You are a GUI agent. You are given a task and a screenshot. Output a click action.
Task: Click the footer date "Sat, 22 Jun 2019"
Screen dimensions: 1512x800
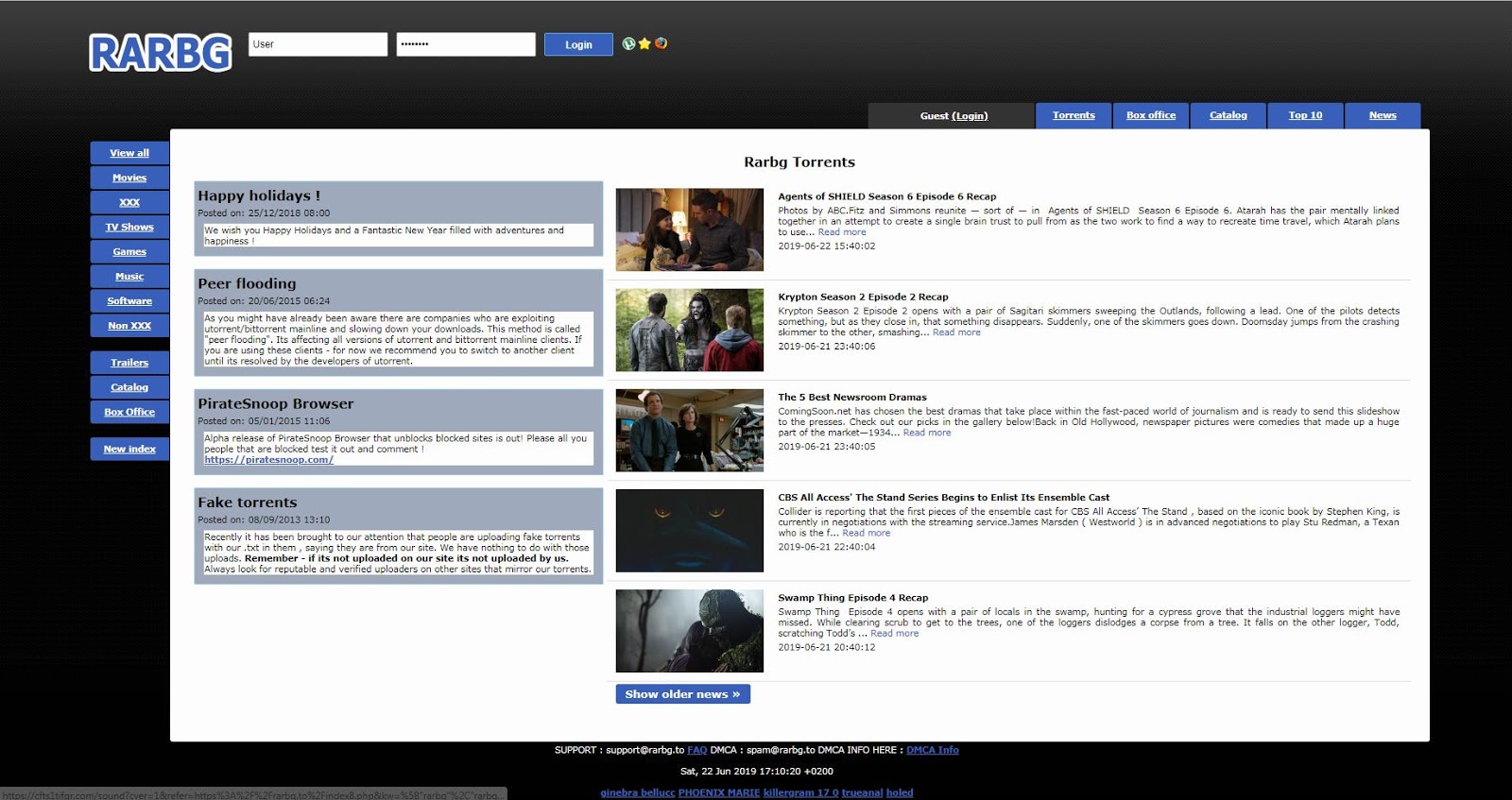point(726,772)
